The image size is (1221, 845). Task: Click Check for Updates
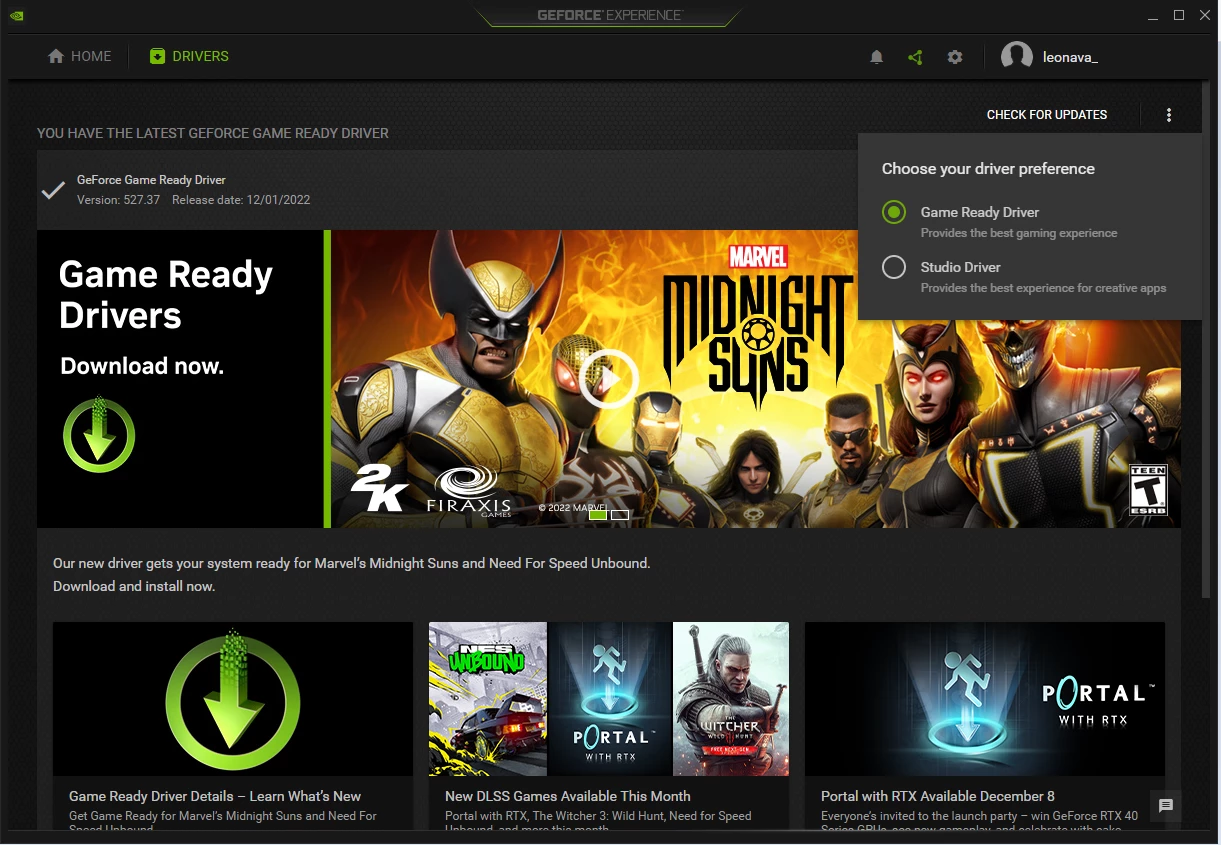pyautogui.click(x=1047, y=115)
